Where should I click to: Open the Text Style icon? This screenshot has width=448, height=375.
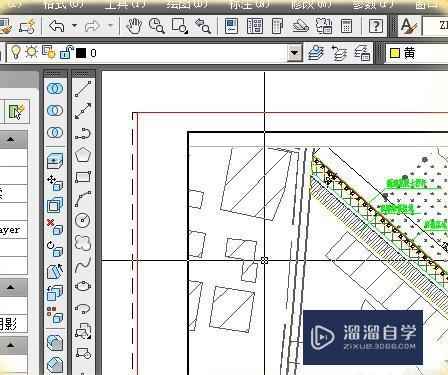408,26
